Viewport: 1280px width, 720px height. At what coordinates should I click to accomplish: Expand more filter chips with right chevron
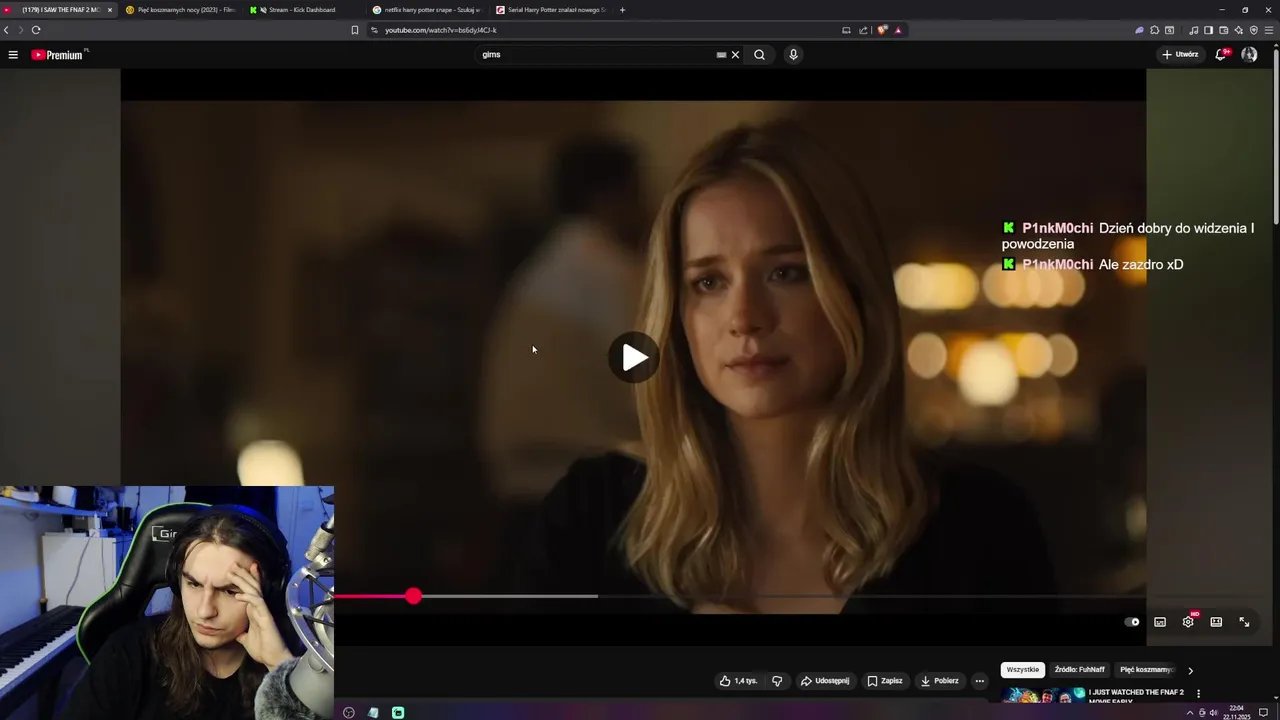tap(1190, 670)
